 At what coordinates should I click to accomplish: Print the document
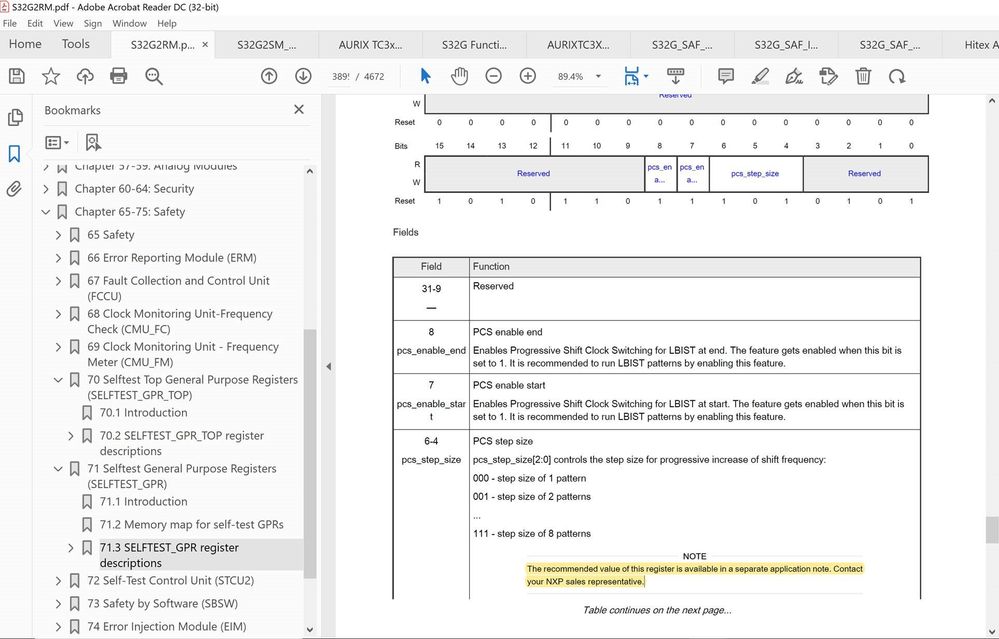click(119, 76)
